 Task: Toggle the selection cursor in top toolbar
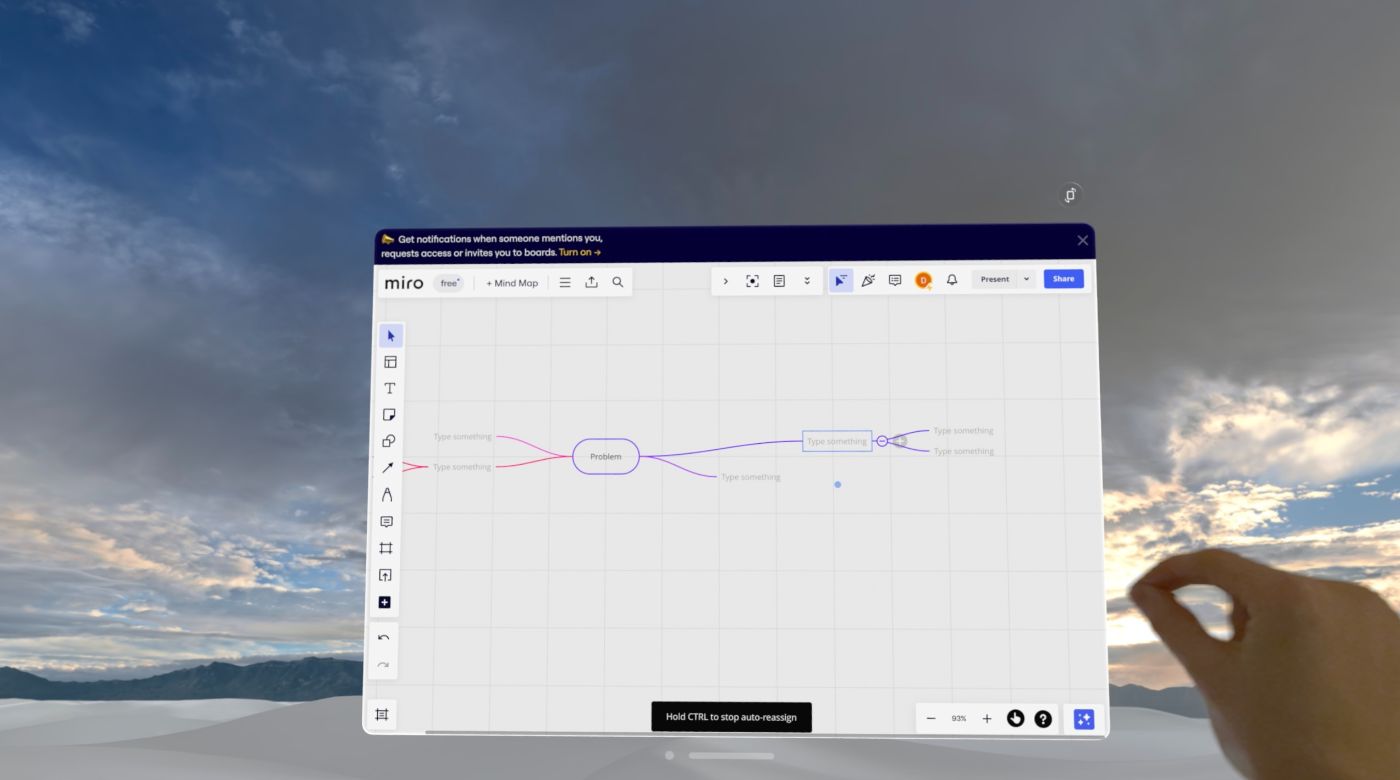(841, 280)
